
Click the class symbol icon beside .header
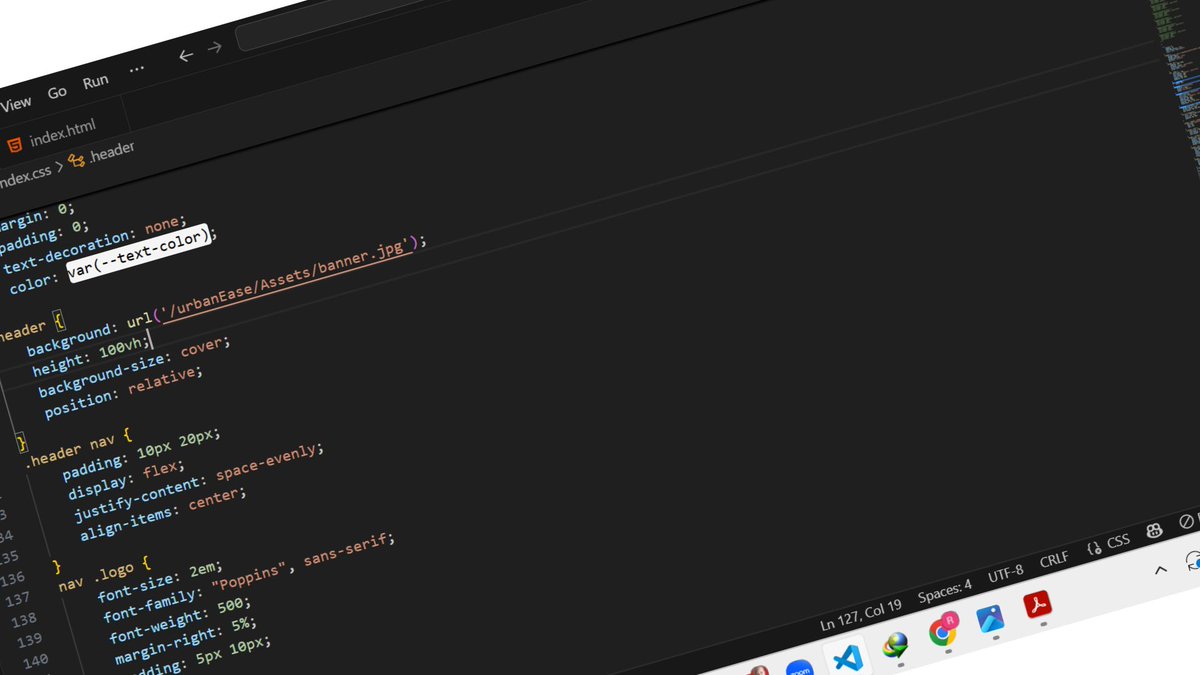click(x=76, y=161)
